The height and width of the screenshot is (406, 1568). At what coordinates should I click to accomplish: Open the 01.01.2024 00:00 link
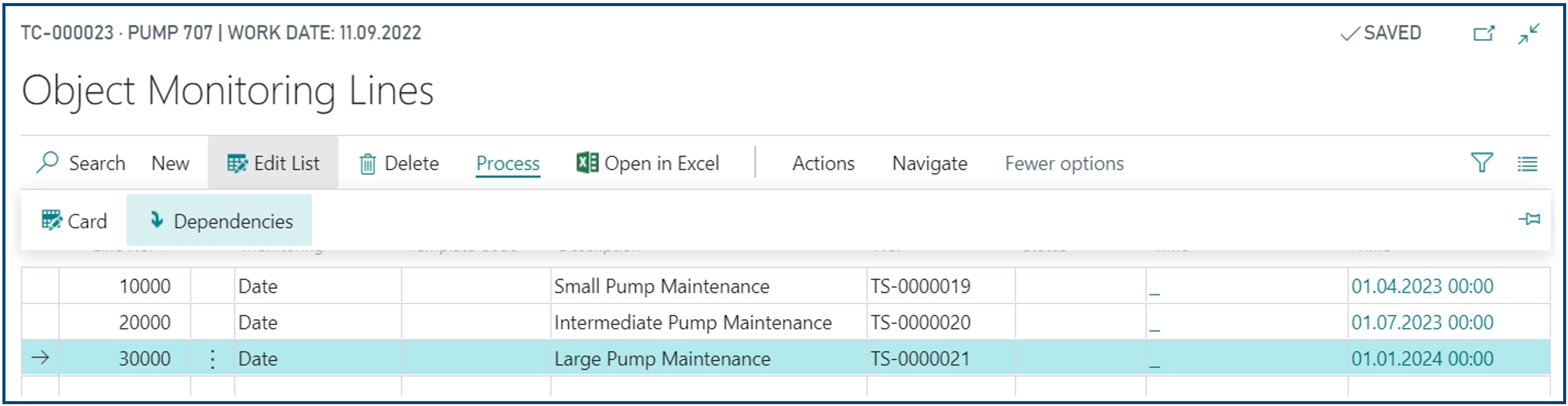[1422, 359]
